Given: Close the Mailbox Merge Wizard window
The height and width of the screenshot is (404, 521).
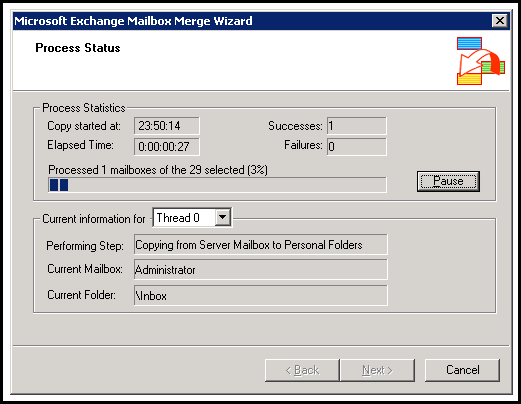Looking at the screenshot, I should (500, 21).
